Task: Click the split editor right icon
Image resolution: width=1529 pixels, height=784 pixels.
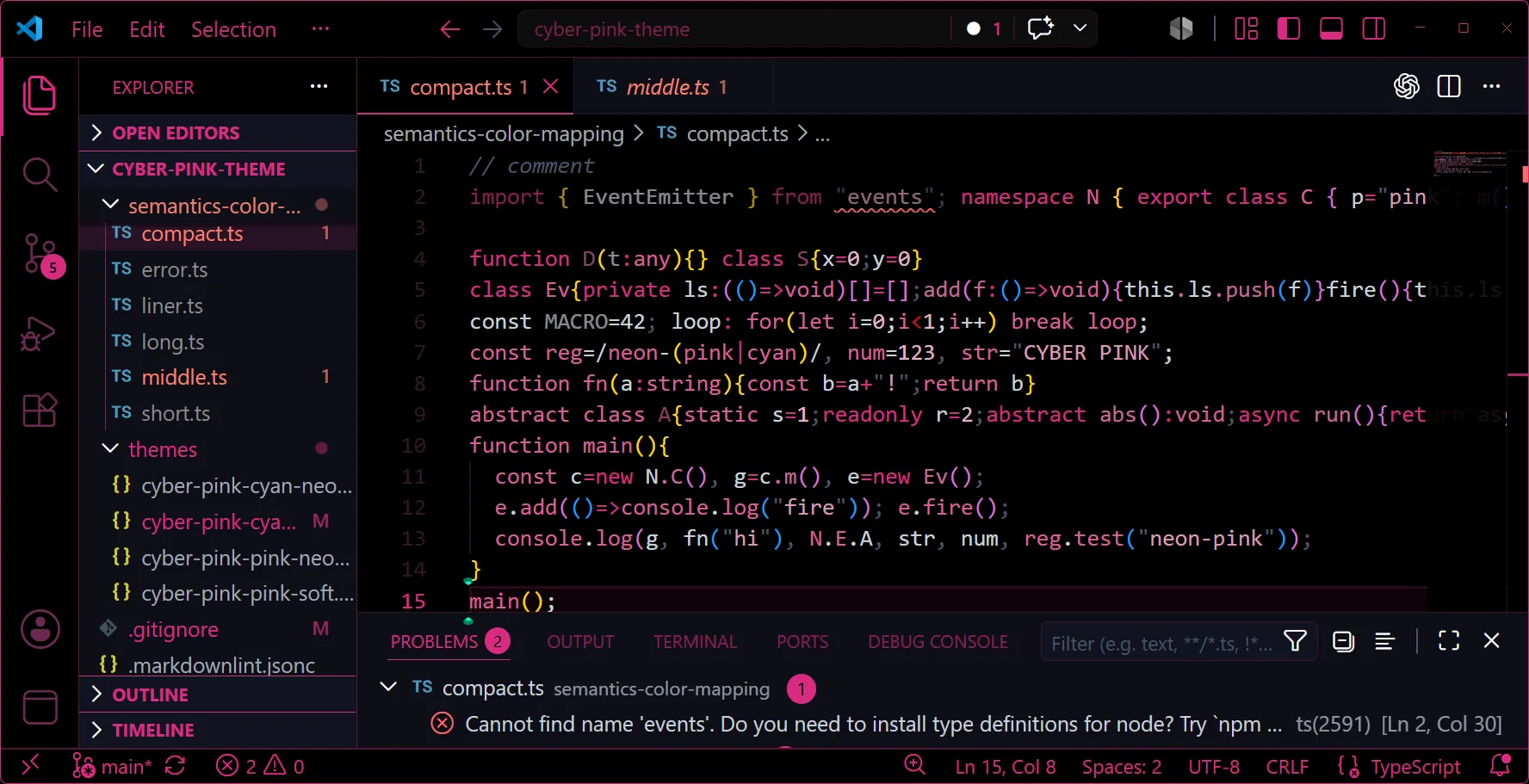Action: (1449, 87)
